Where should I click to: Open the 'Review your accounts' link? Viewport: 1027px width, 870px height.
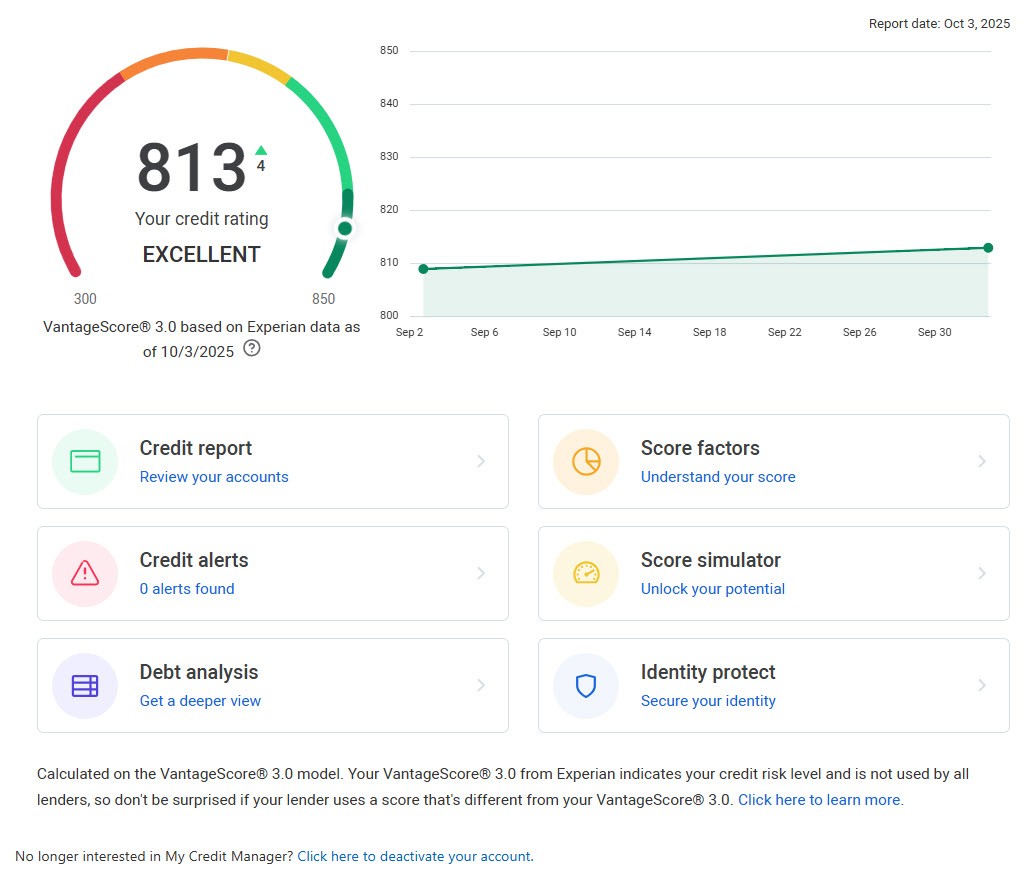click(214, 477)
